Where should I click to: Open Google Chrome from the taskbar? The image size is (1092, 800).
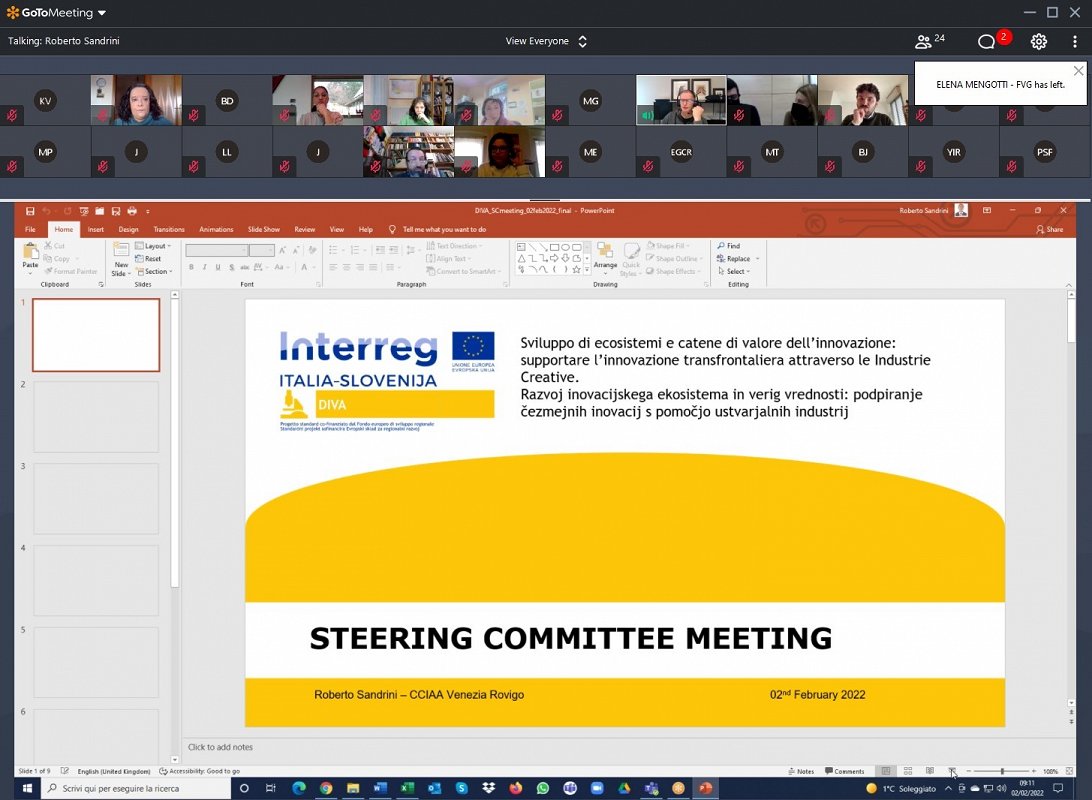point(326,788)
